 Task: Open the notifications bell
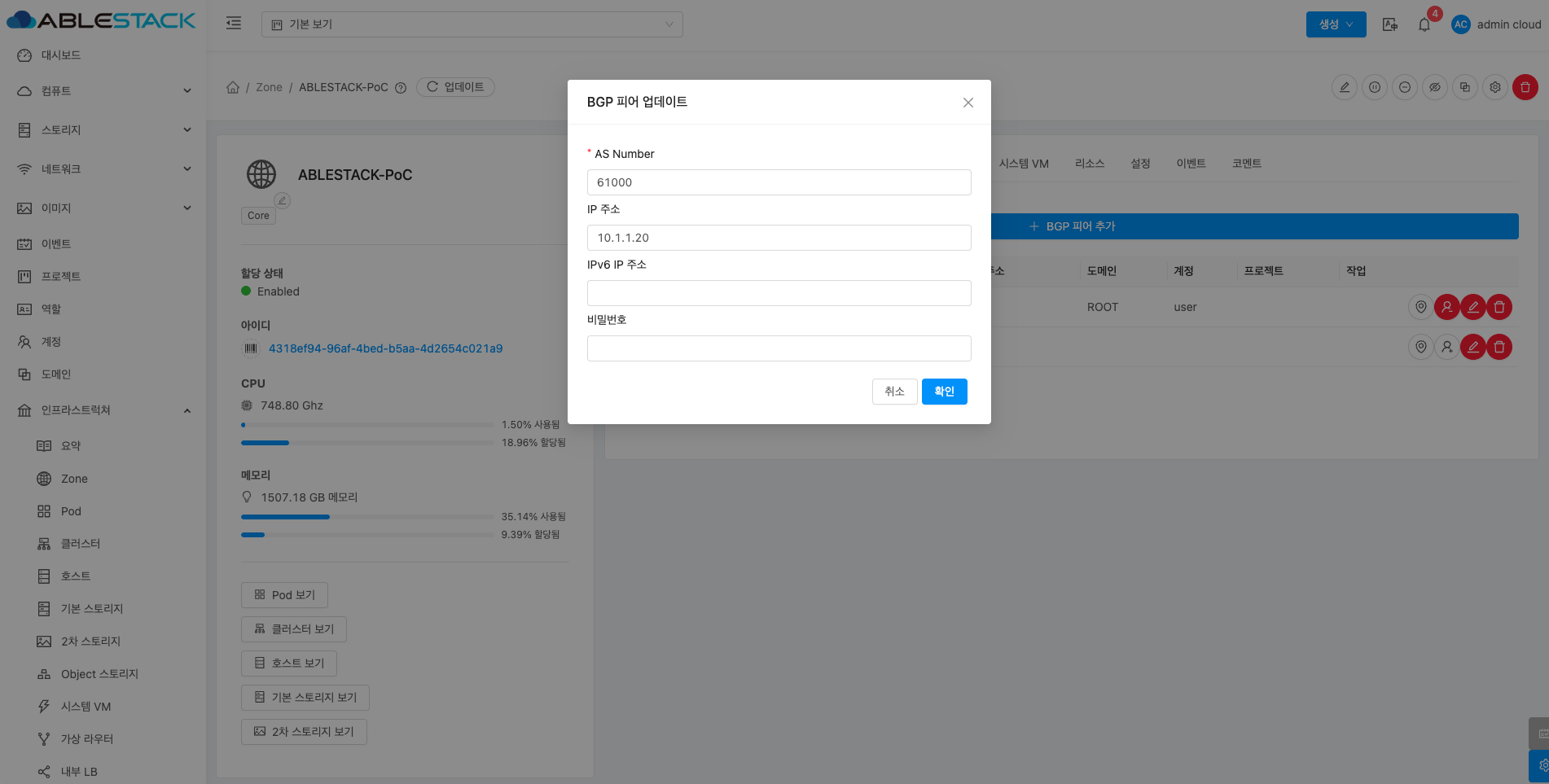(1424, 24)
